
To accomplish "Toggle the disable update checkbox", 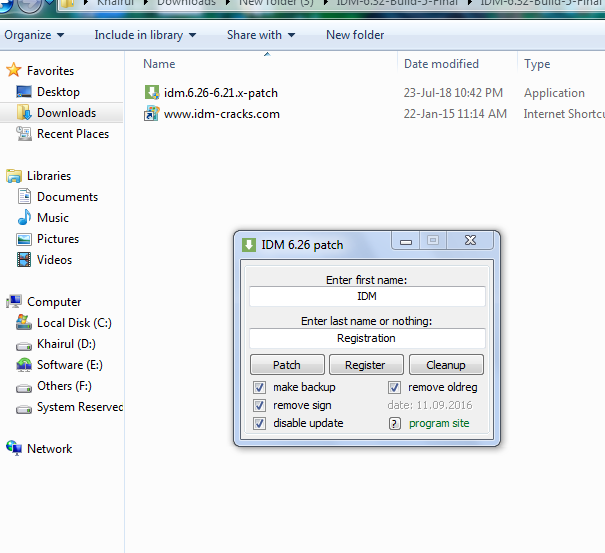I will [259, 423].
